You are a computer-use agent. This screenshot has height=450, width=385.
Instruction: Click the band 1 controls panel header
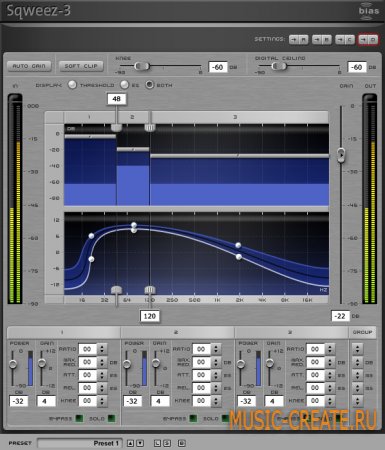pyautogui.click(x=63, y=332)
